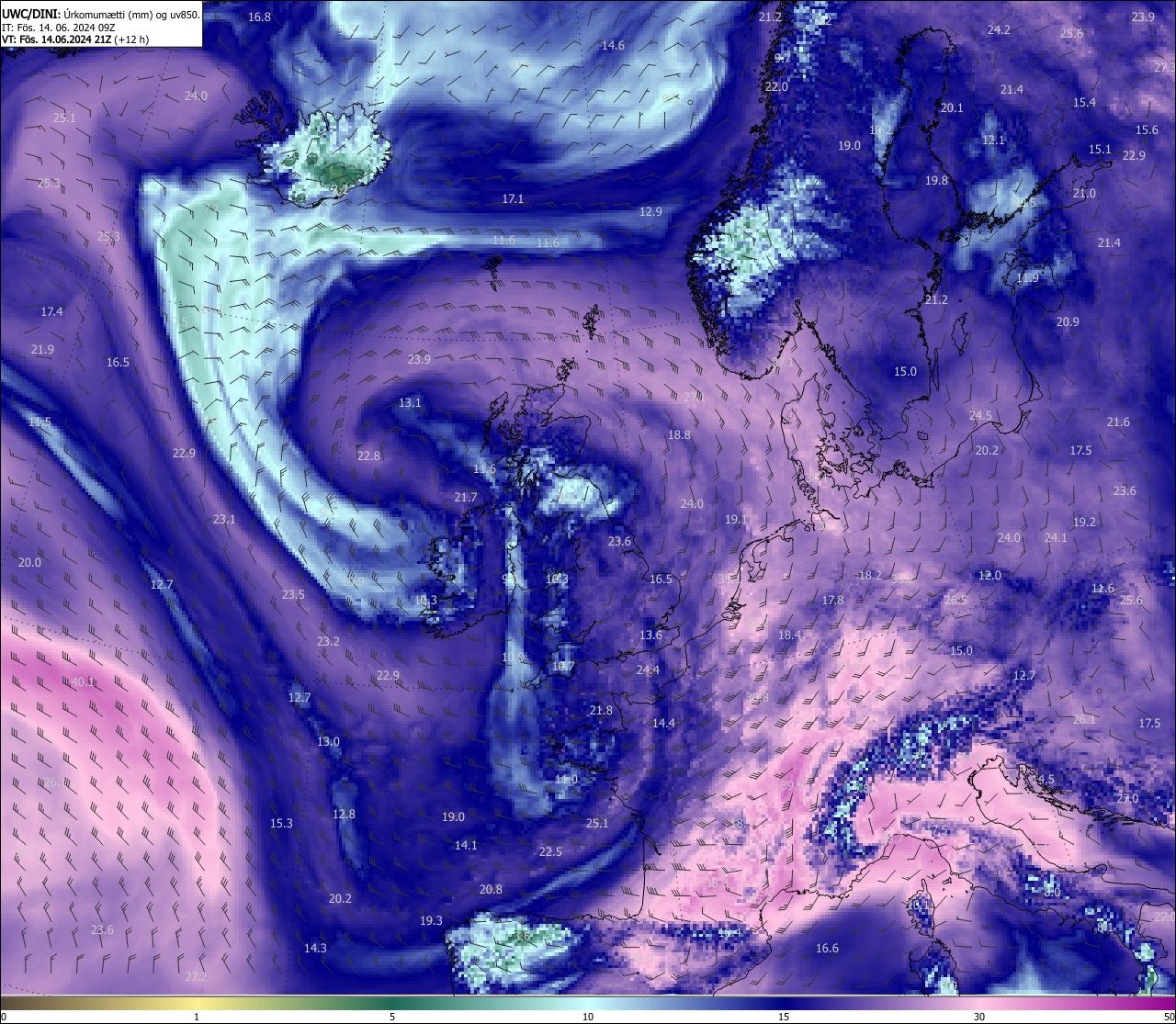Image resolution: width=1176 pixels, height=1024 pixels.
Task: Click the 17.1 value south of Iceland
Action: 513,198
